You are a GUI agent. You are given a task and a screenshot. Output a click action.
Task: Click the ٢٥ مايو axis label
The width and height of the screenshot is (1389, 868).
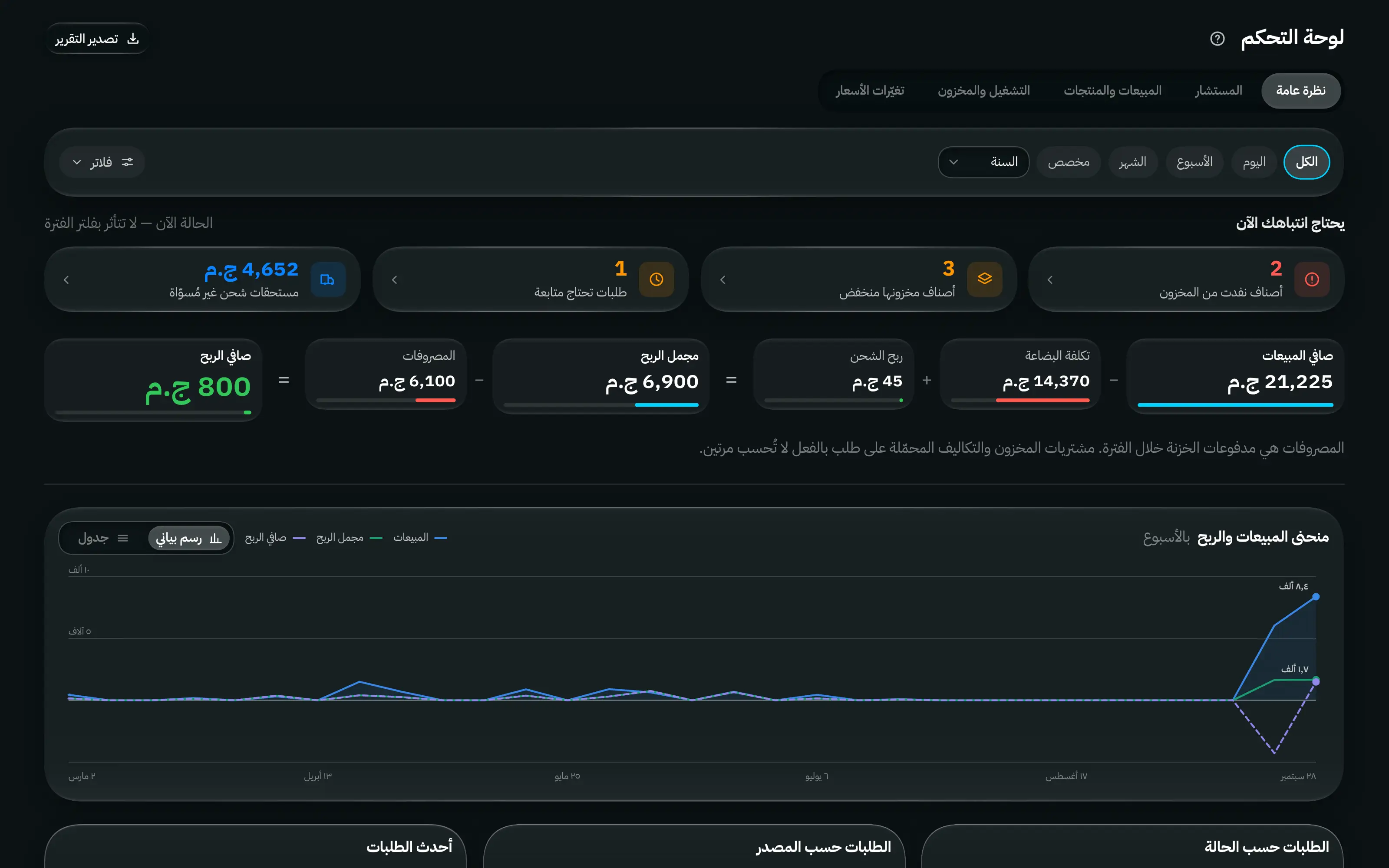567,776
